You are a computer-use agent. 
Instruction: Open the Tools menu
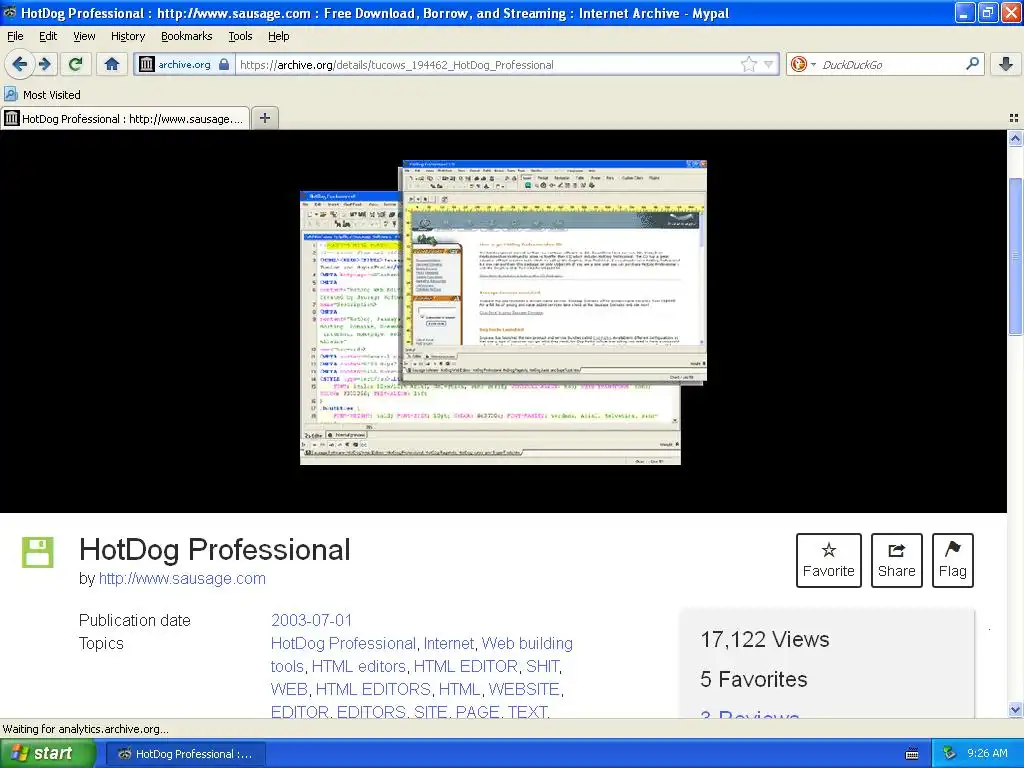[240, 36]
